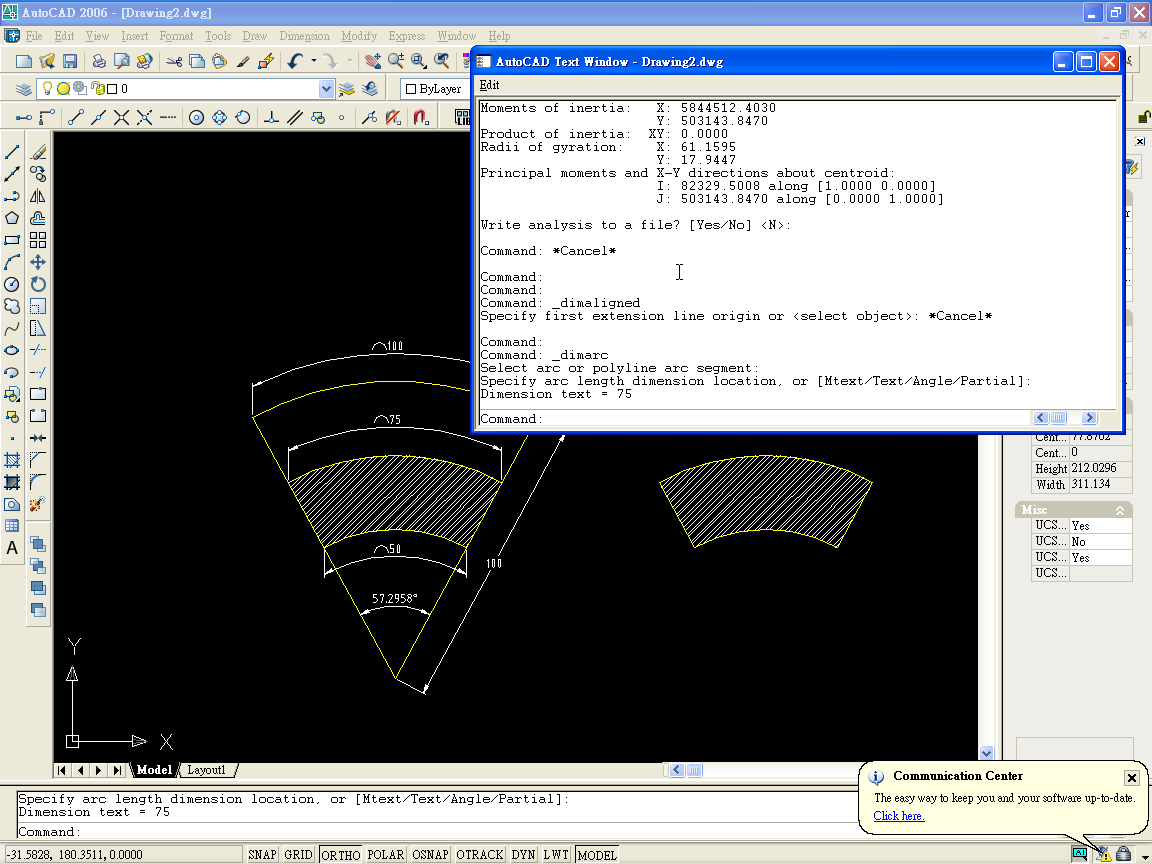Toggle DYN dynamic input
The width and height of the screenshot is (1152, 864).
pyautogui.click(x=523, y=854)
